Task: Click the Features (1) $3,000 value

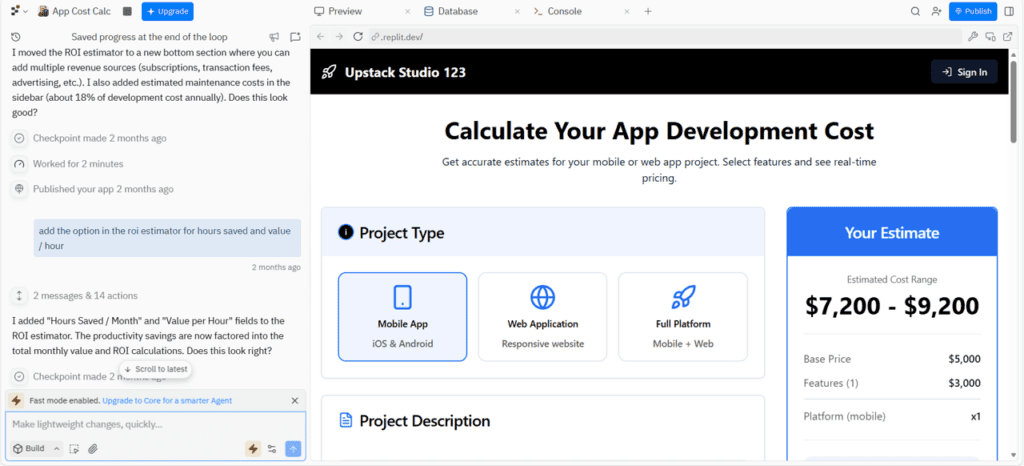Action: 965,383
